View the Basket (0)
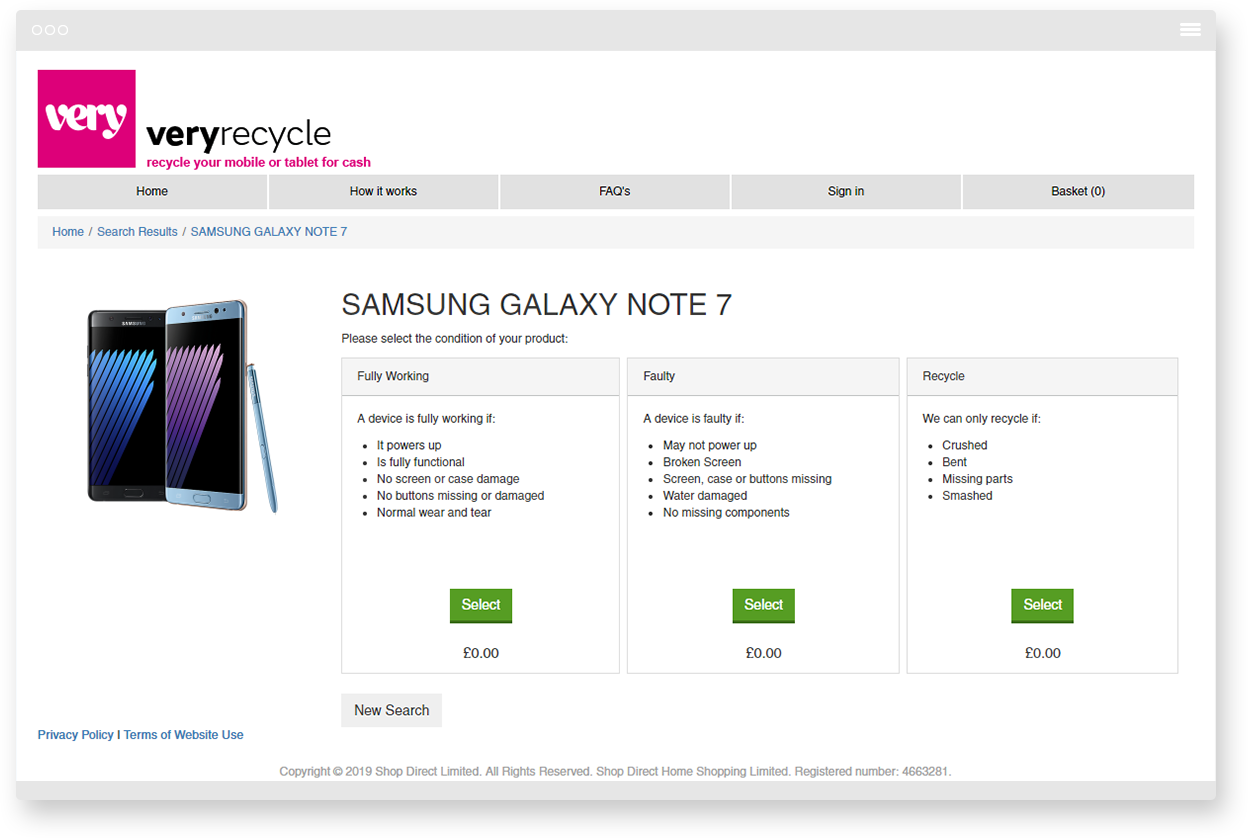 [x=1078, y=192]
